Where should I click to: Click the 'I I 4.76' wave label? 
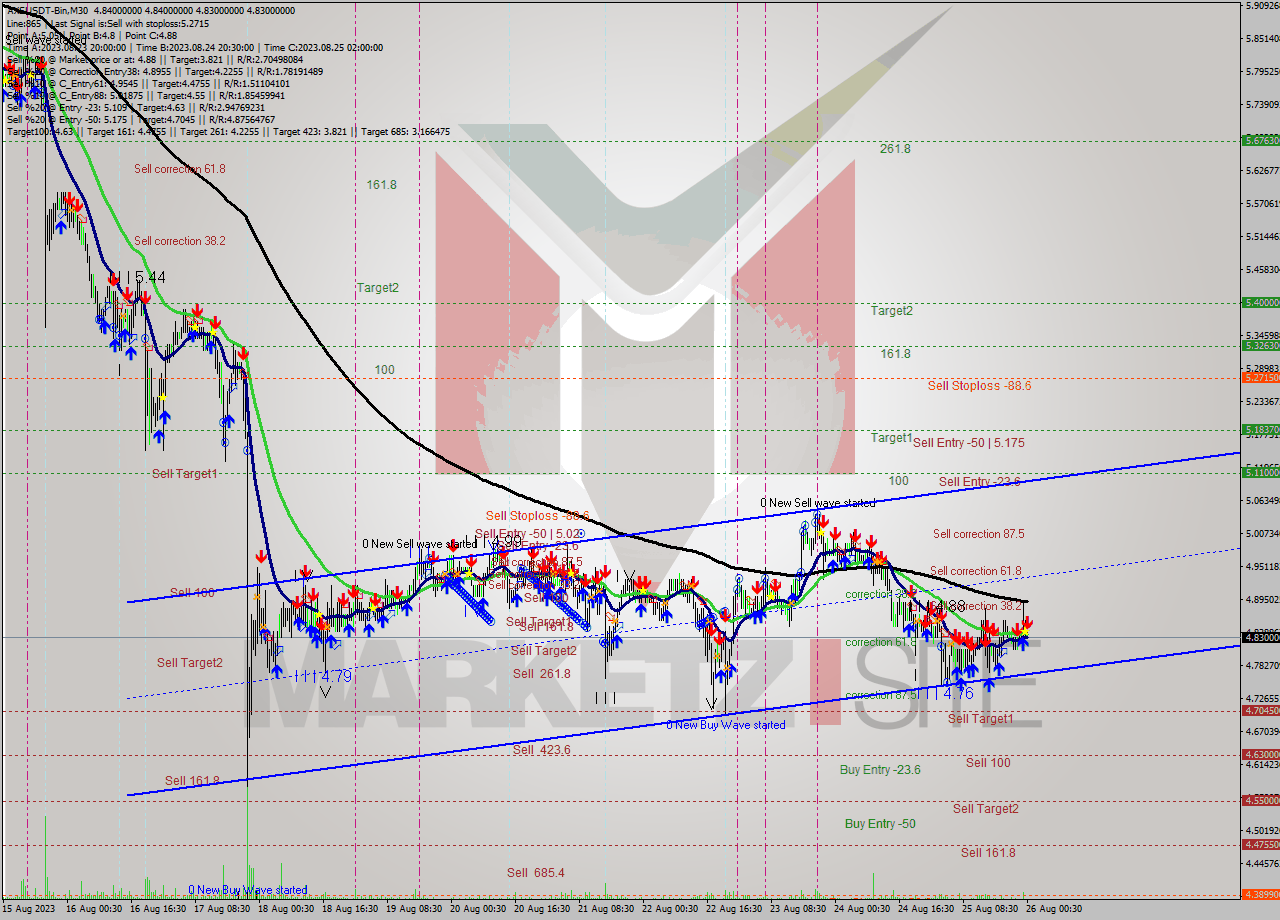click(x=944, y=692)
